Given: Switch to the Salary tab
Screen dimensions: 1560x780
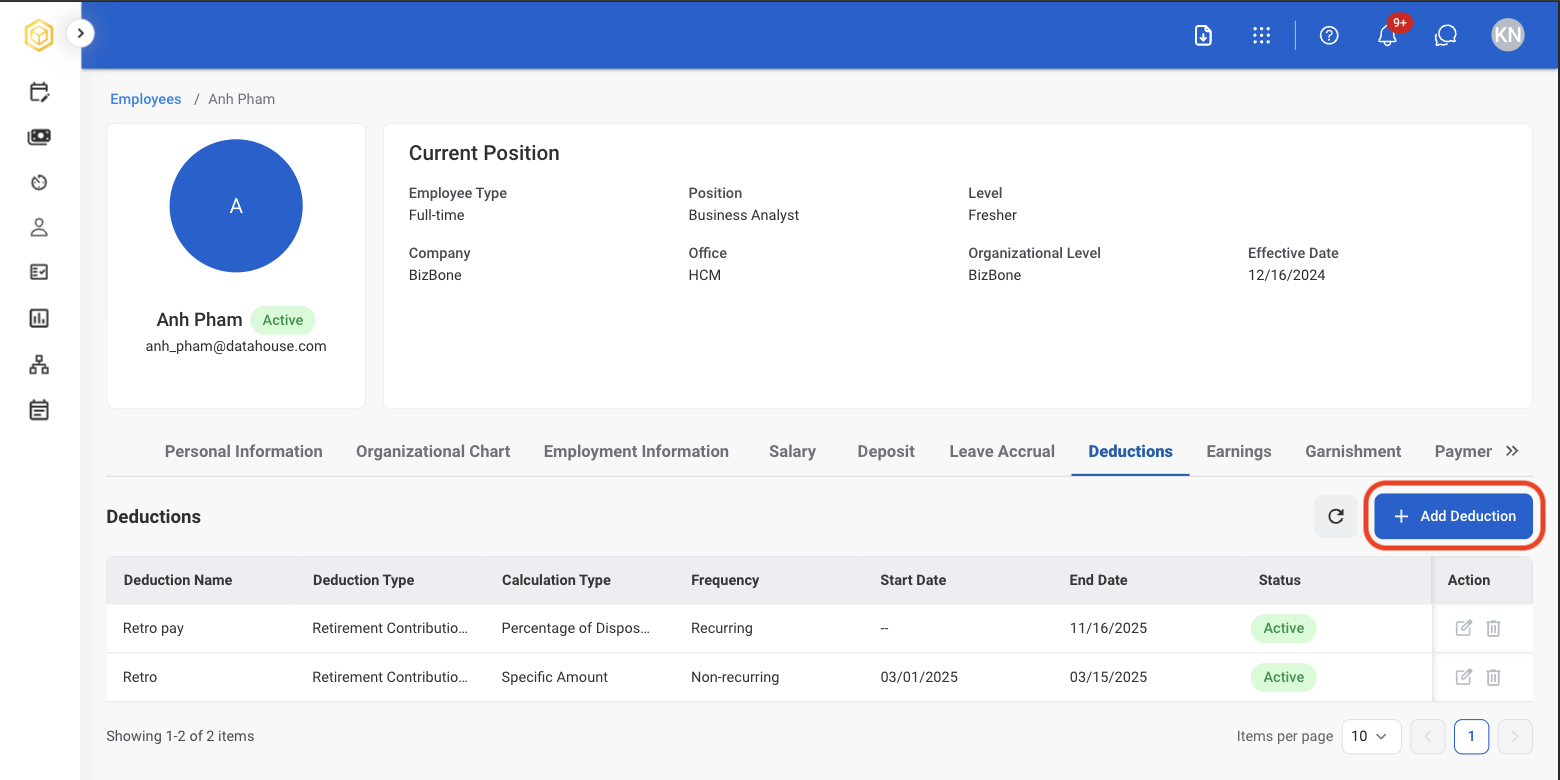Looking at the screenshot, I should 792,451.
